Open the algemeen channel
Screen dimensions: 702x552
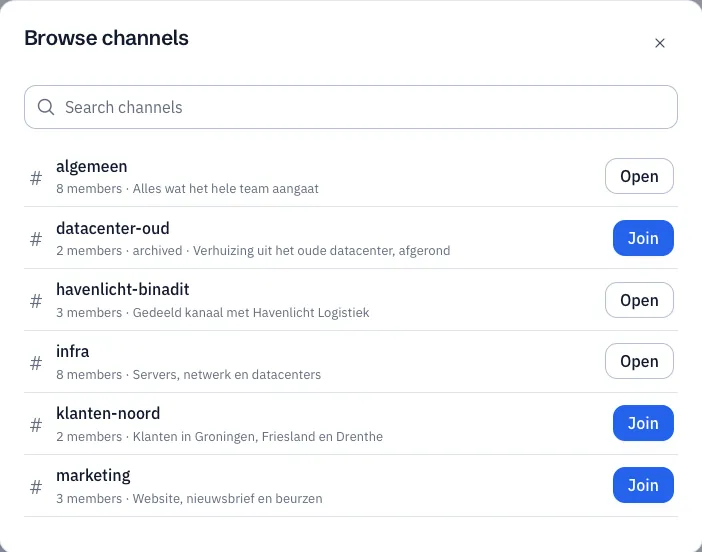tap(639, 176)
